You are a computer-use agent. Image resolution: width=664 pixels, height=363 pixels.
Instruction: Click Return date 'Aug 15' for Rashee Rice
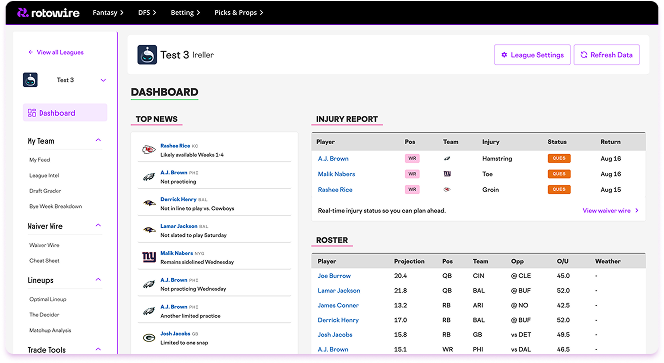tap(611, 189)
